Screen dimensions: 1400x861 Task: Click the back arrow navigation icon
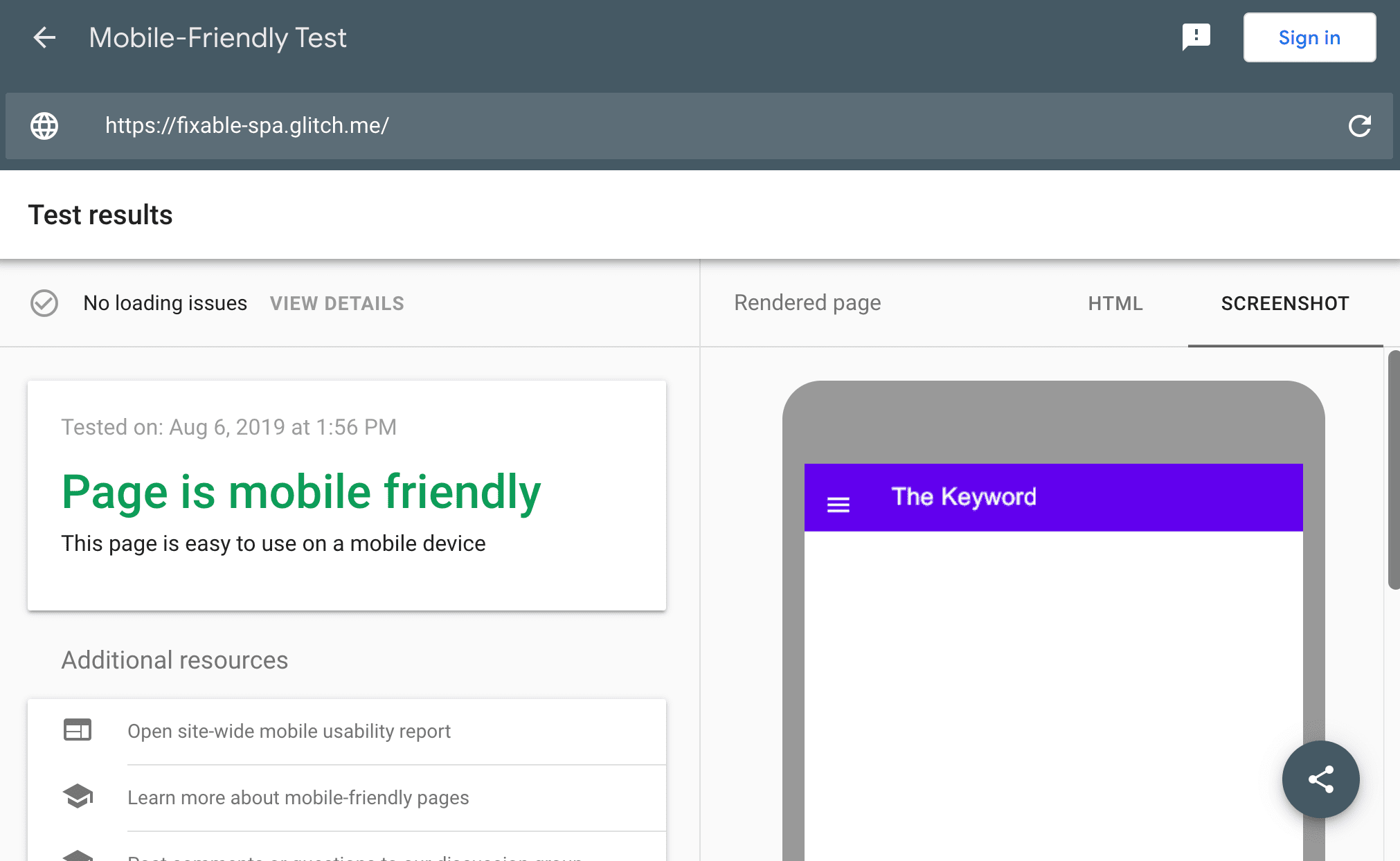point(43,37)
